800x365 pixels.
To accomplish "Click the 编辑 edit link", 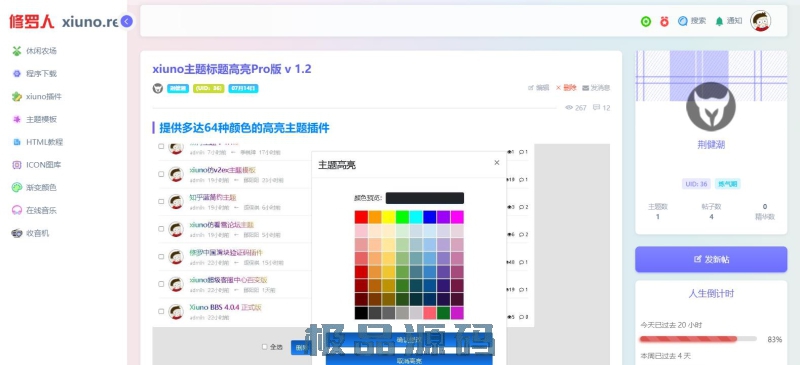I will tap(538, 88).
